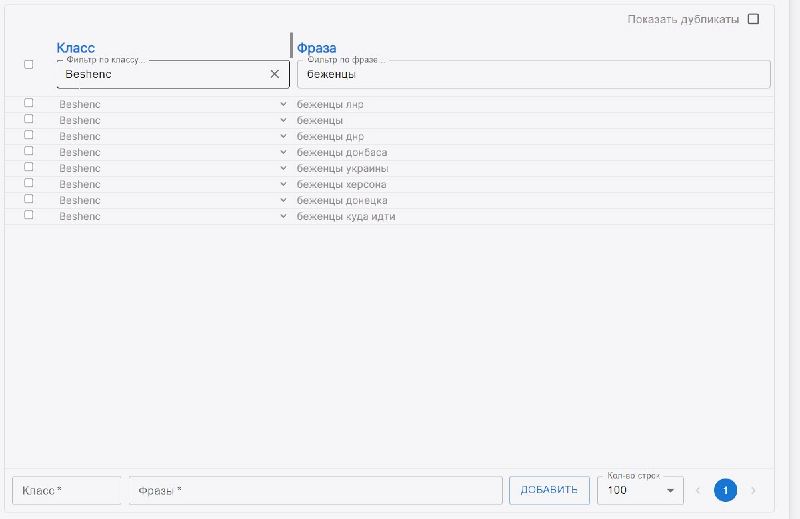Select the checkbox for беженцы куда идти
Screen dimensions: 800x519
coord(28,215)
